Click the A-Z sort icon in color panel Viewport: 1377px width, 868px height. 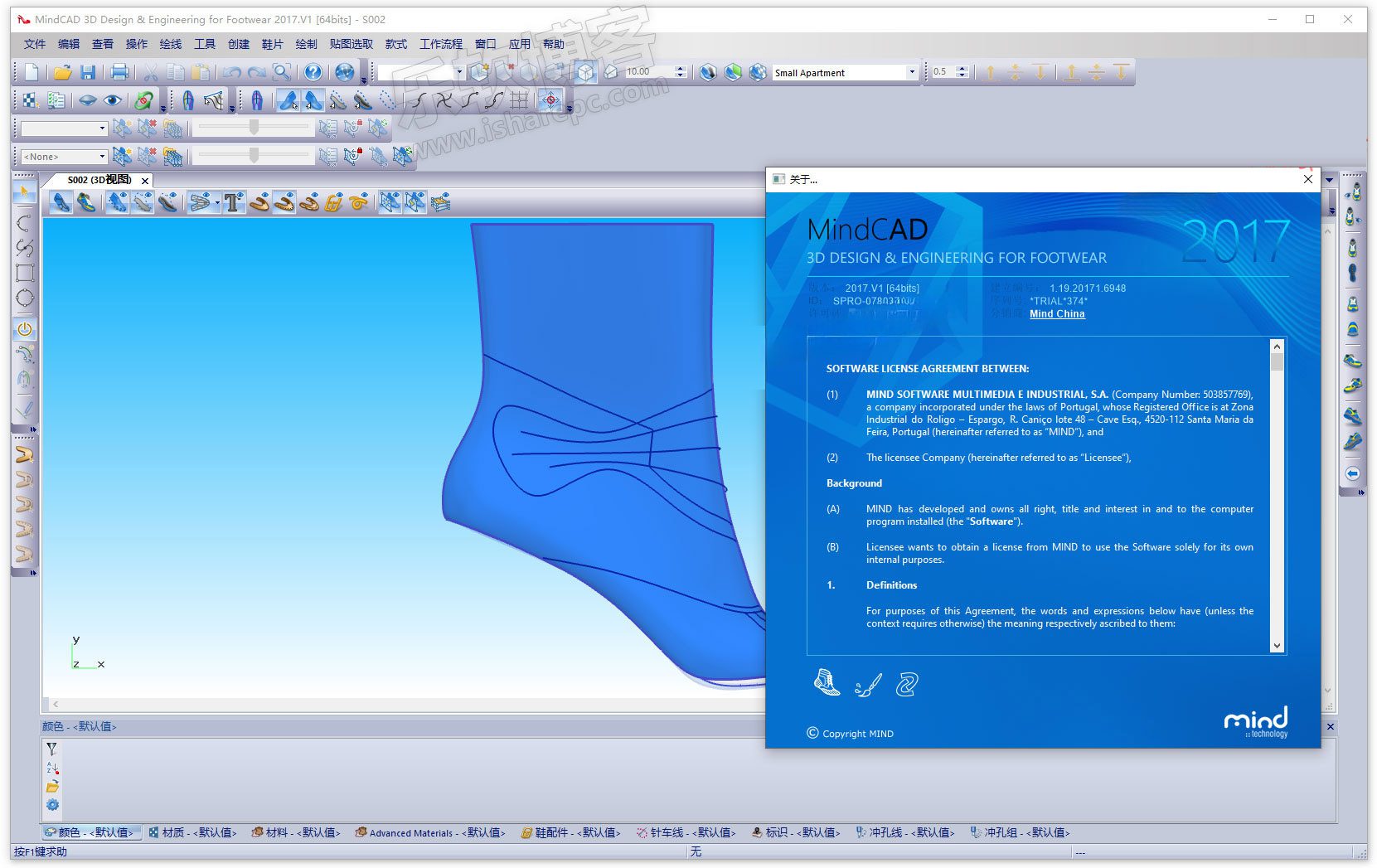[52, 768]
